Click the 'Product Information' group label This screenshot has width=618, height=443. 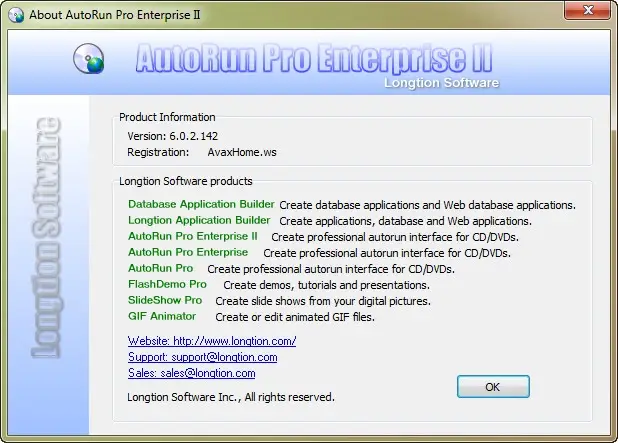point(167,117)
